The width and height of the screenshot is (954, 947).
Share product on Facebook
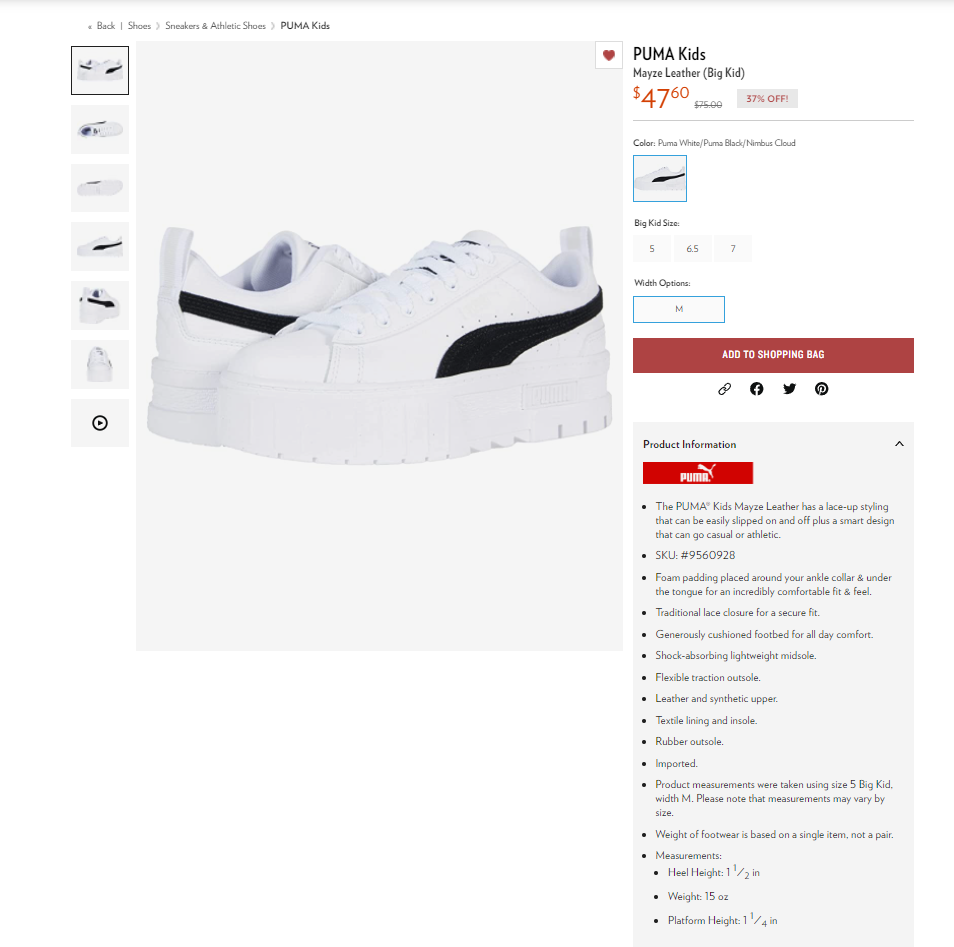(756, 389)
